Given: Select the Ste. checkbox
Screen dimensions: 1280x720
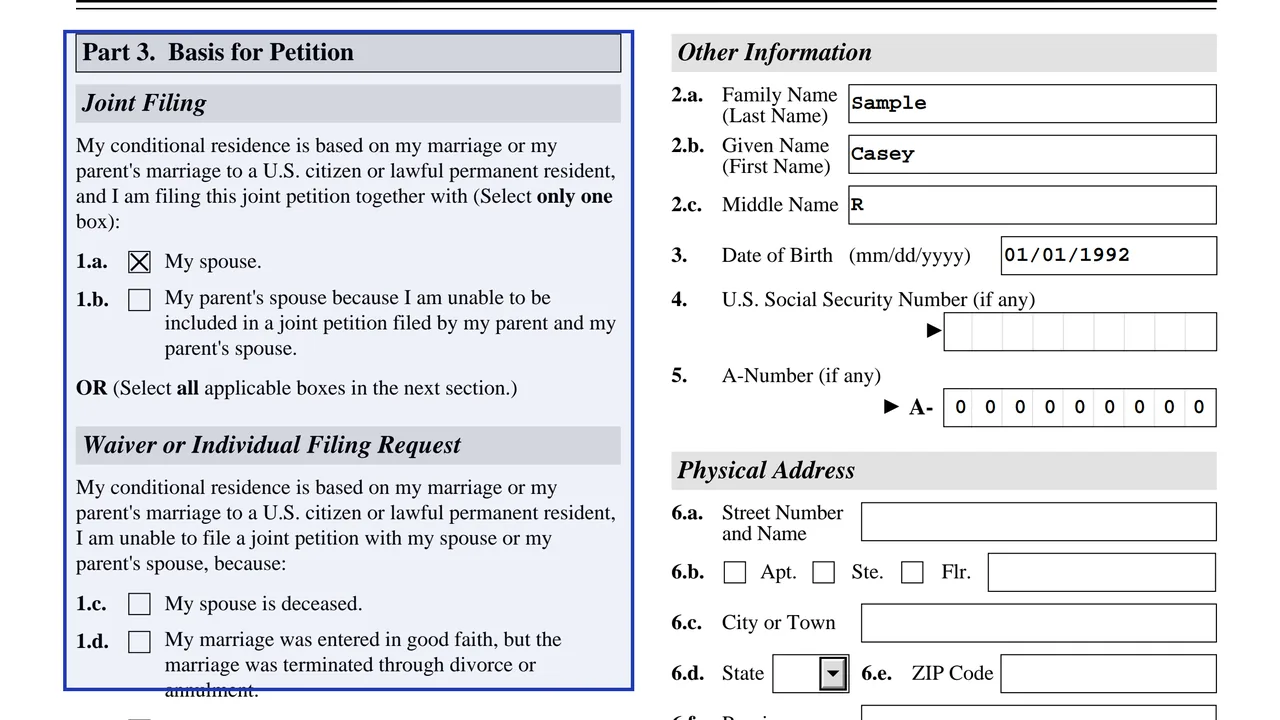Looking at the screenshot, I should (824, 572).
